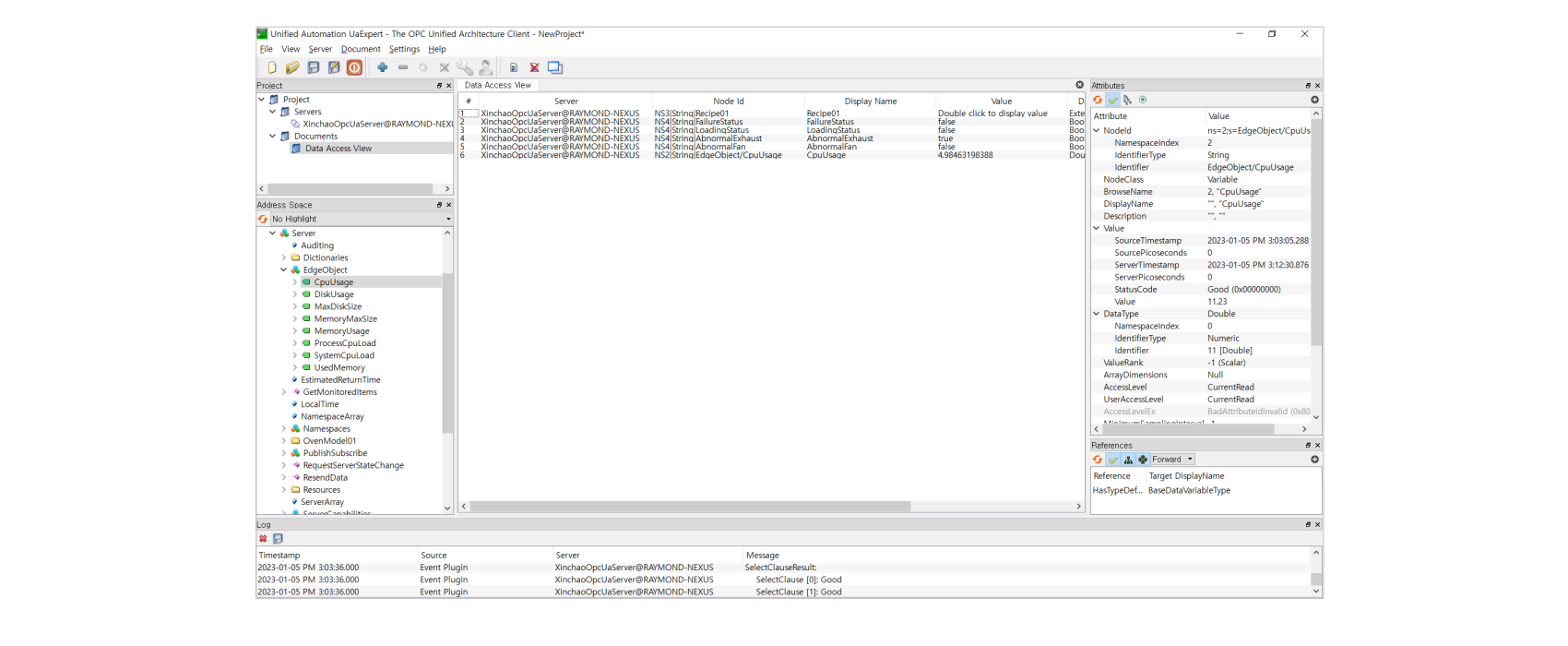
Task: Click the red power button toolbar icon
Action: click(354, 67)
